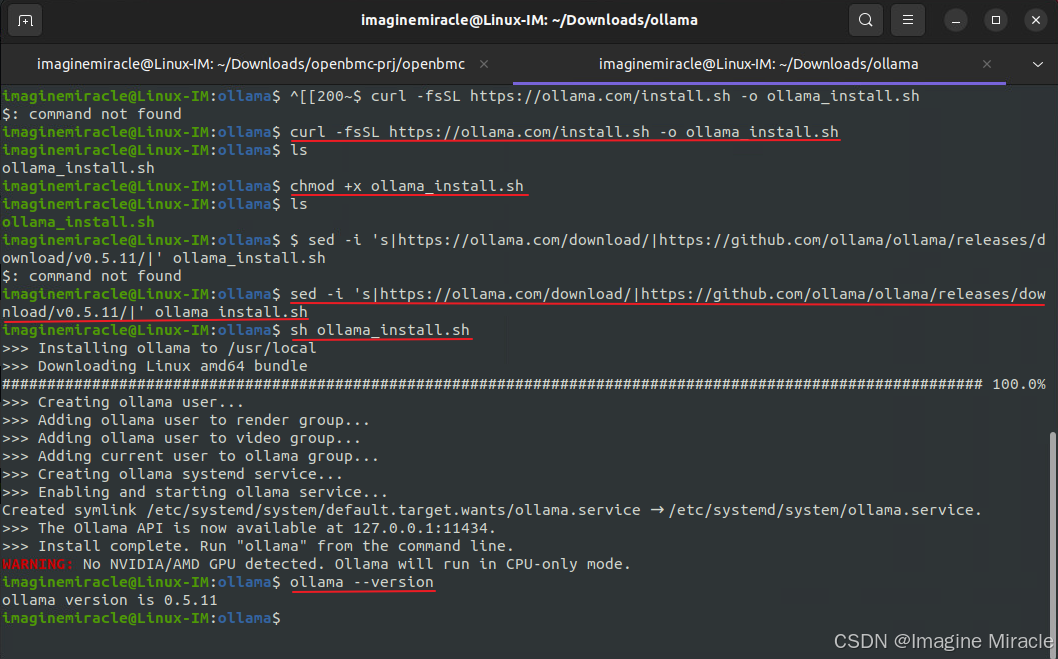Click 'Enabling and starting ollama service' line

pos(195,492)
